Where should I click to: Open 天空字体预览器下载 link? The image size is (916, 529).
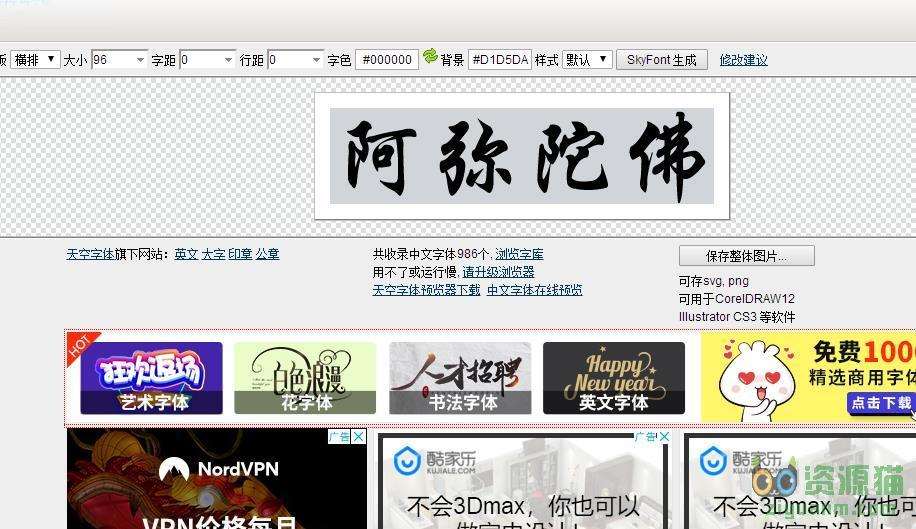(426, 290)
